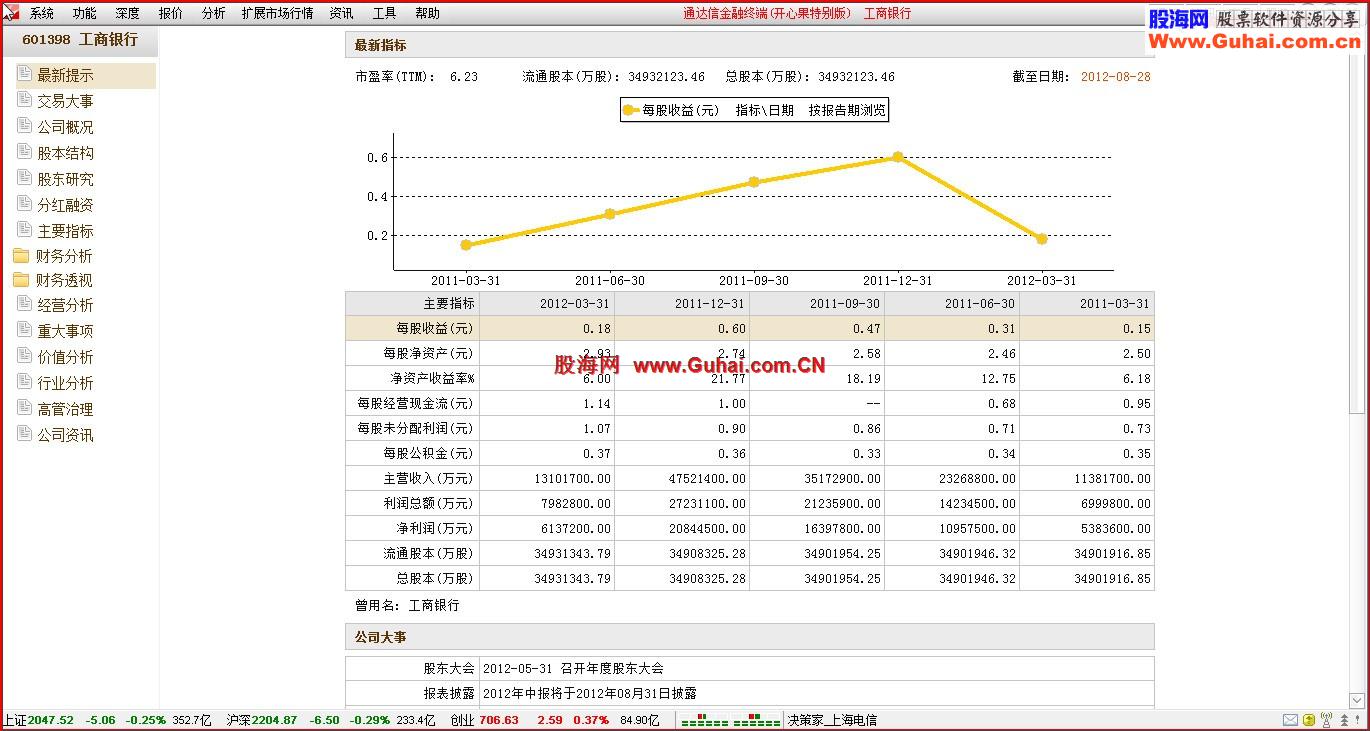
Task: Click the green-red connection bar indicator in status bar
Action: pyautogui.click(x=731, y=720)
